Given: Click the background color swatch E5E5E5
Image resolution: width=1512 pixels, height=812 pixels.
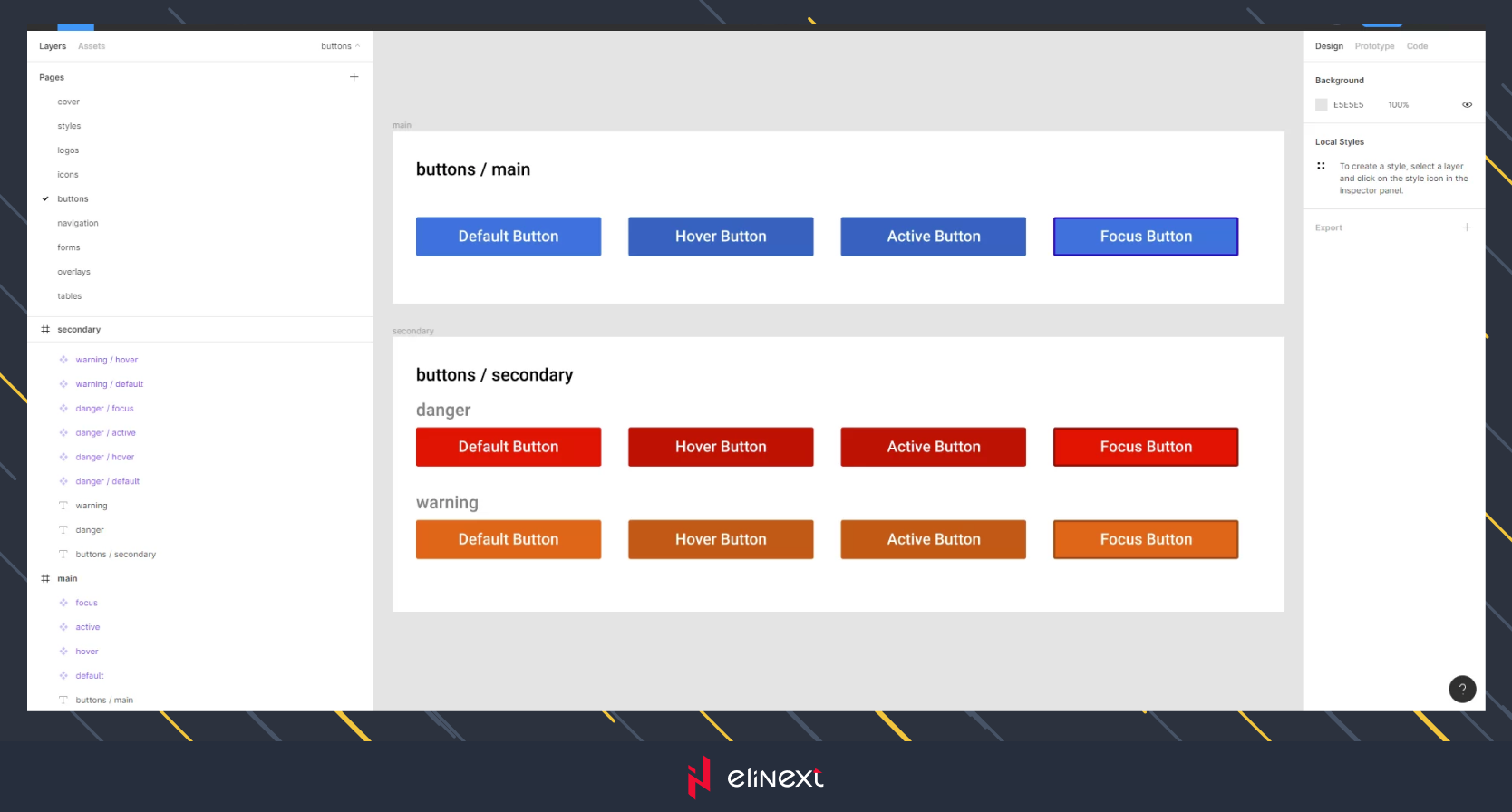Looking at the screenshot, I should [1322, 105].
